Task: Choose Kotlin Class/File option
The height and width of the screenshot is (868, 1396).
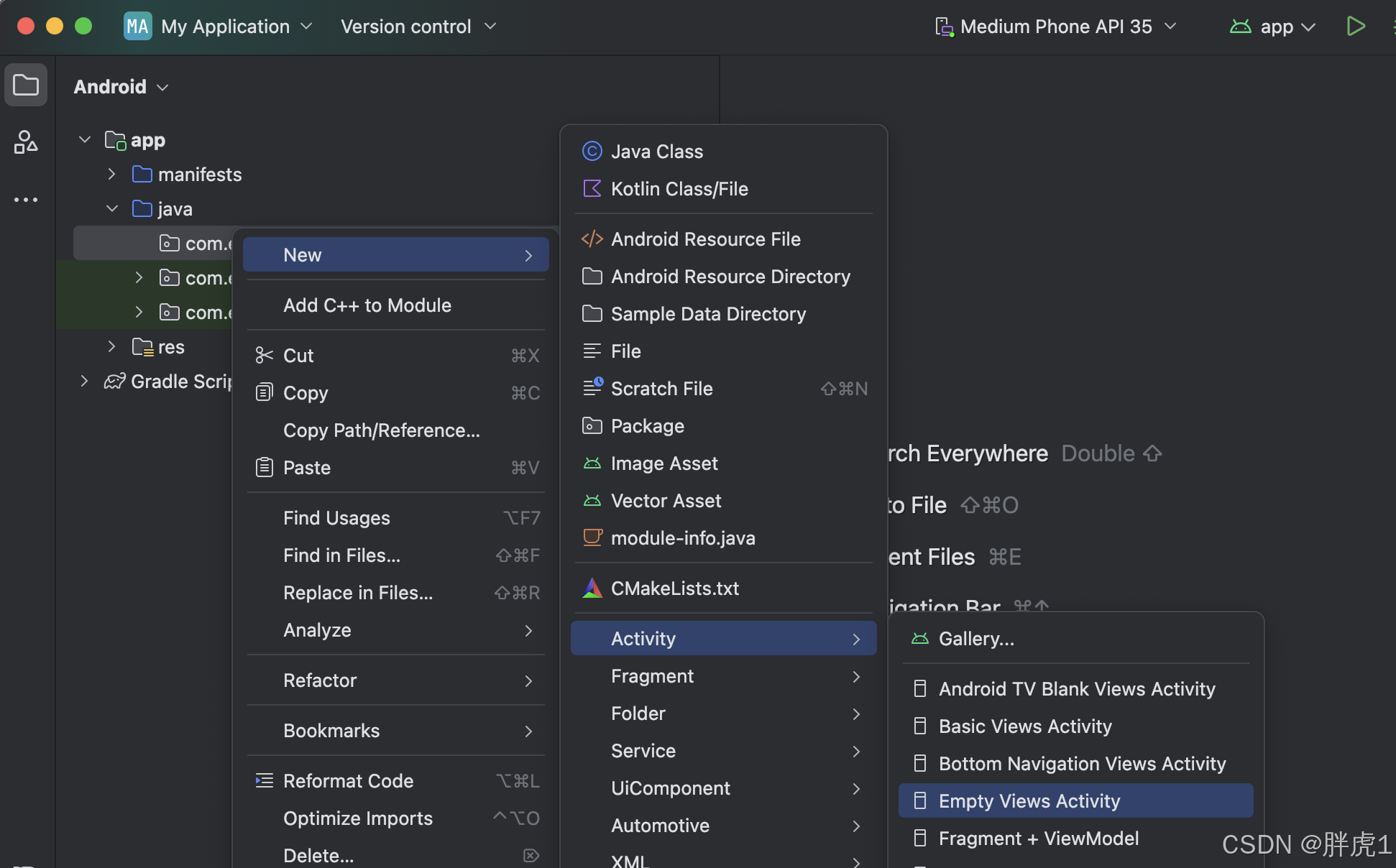Action: 679,189
